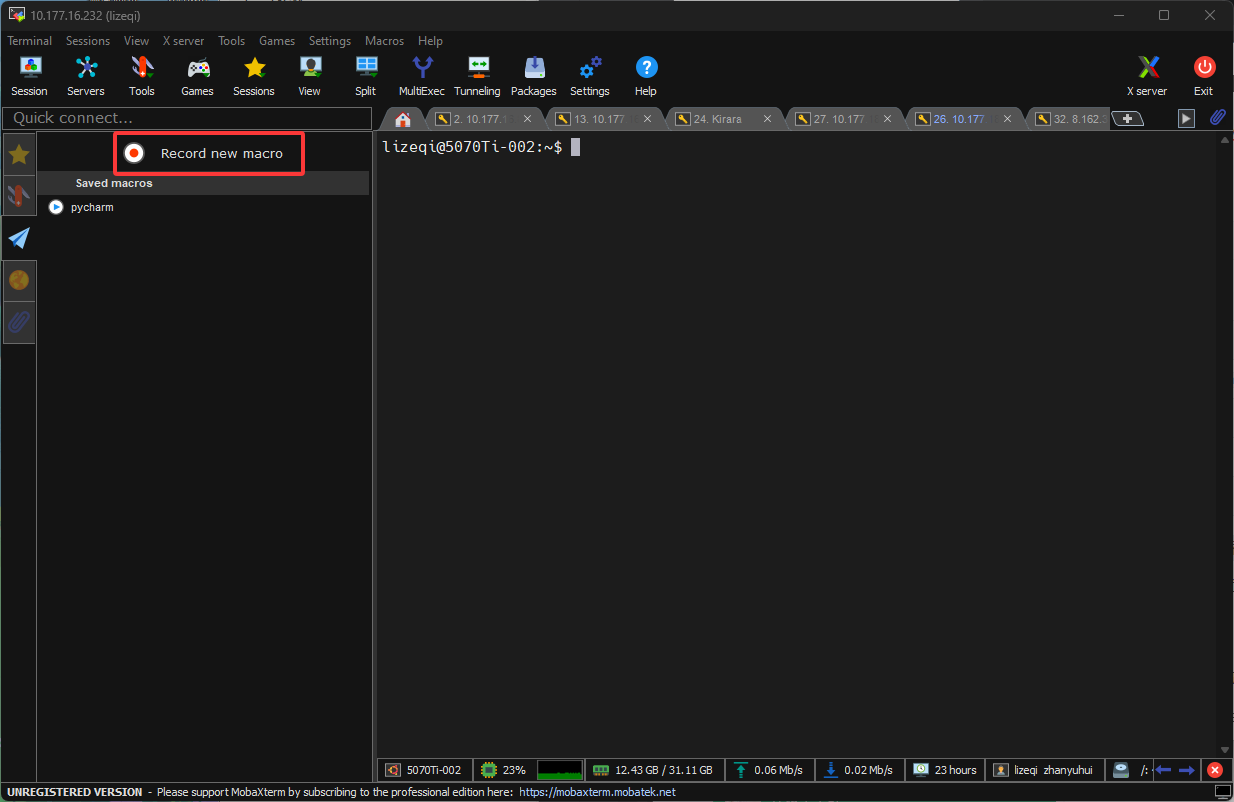Open the X server menu
This screenshot has height=802, width=1234.
pyautogui.click(x=183, y=41)
